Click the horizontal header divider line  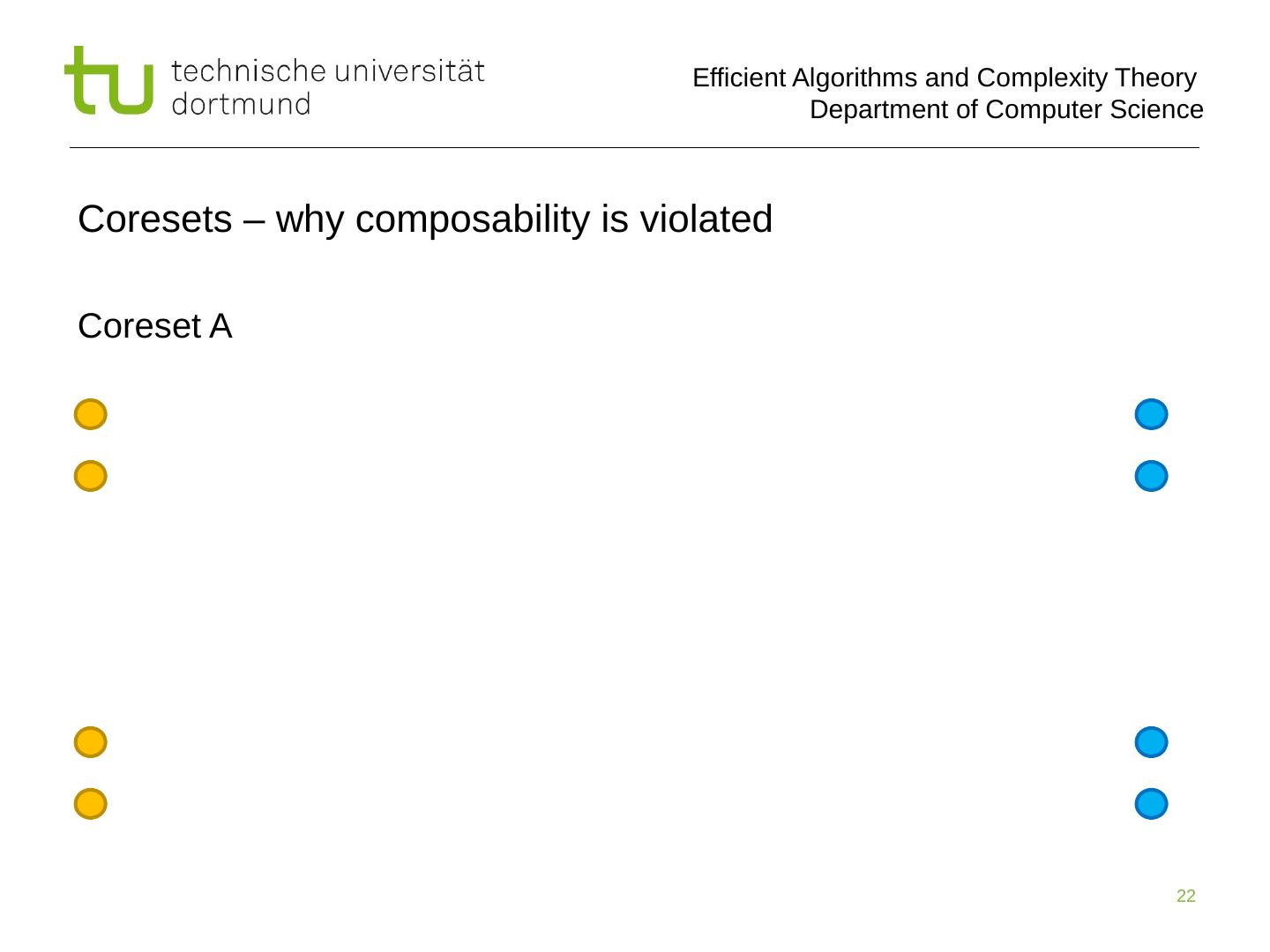tap(635, 147)
